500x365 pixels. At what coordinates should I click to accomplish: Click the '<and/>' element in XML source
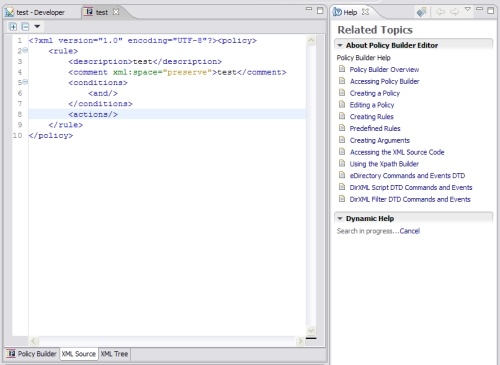[103, 93]
